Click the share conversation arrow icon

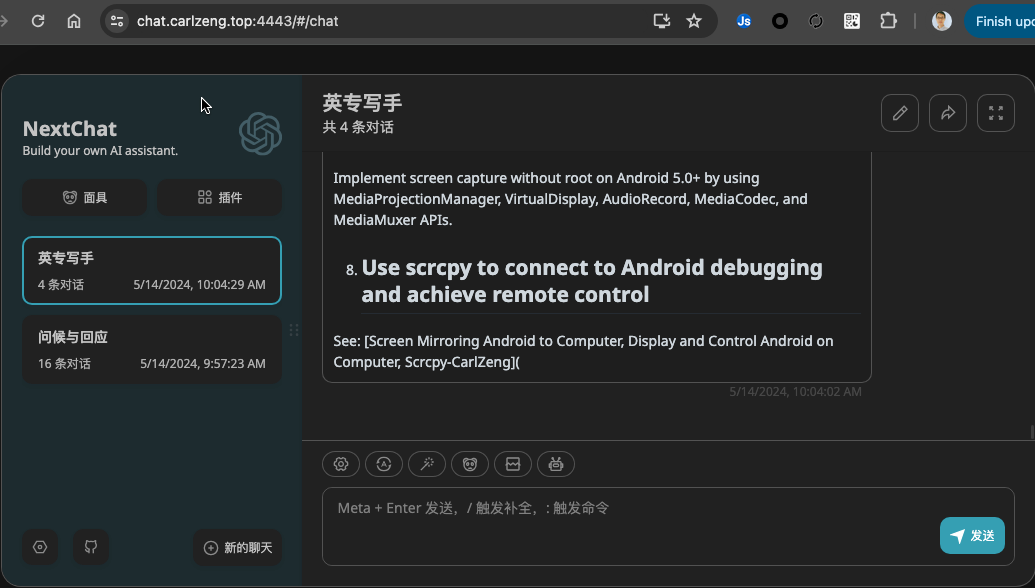(947, 113)
